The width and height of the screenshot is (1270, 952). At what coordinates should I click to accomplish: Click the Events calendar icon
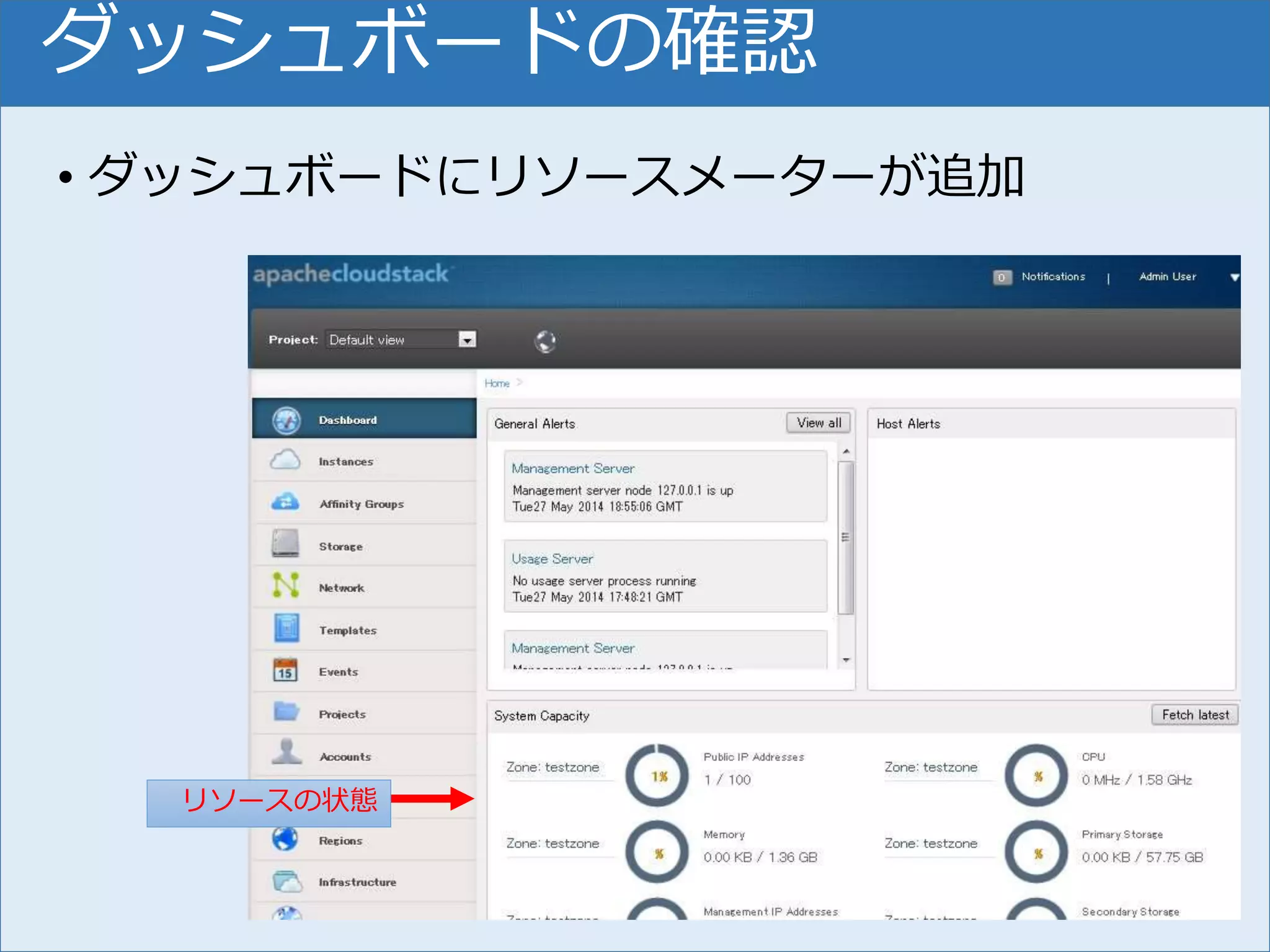pos(285,671)
